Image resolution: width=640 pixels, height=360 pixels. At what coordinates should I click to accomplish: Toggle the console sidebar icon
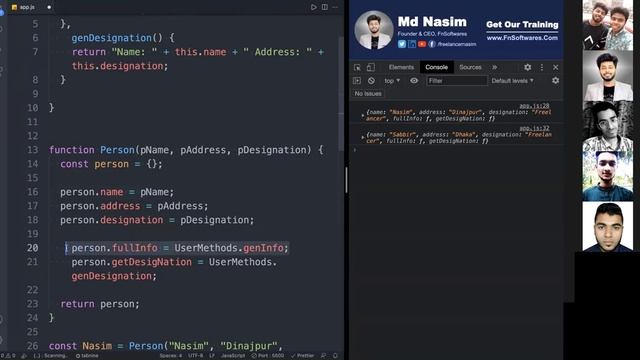click(357, 81)
